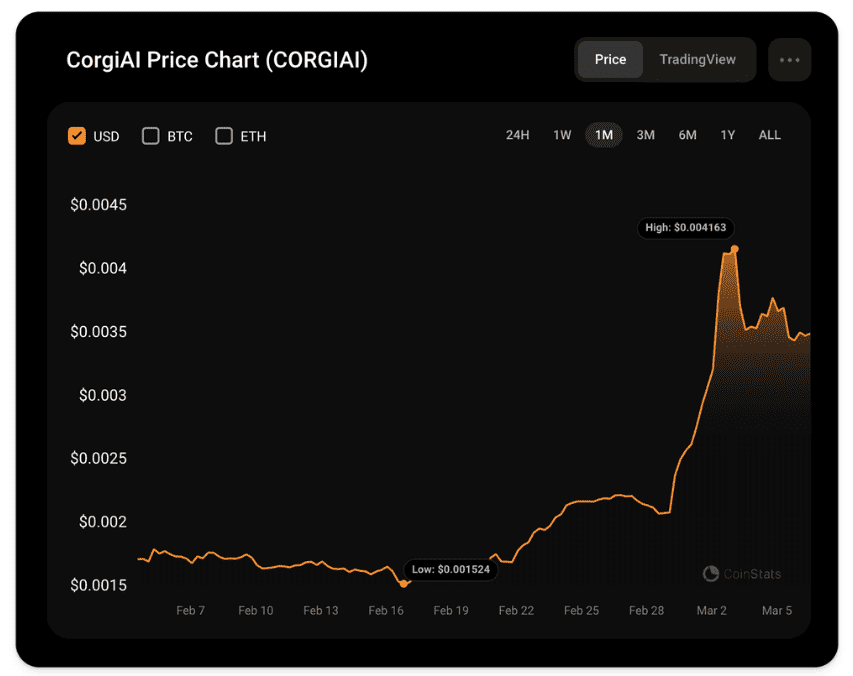Viewport: 853px width, 676px height.
Task: Click the CoinStats logo watermark
Action: pyautogui.click(x=742, y=574)
